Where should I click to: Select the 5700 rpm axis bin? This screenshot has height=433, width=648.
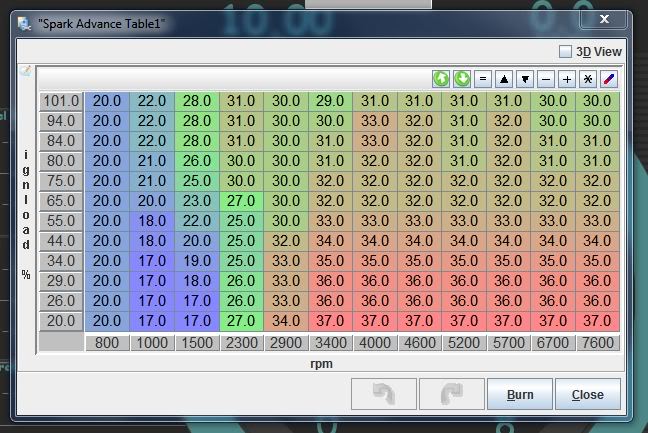[508, 343]
